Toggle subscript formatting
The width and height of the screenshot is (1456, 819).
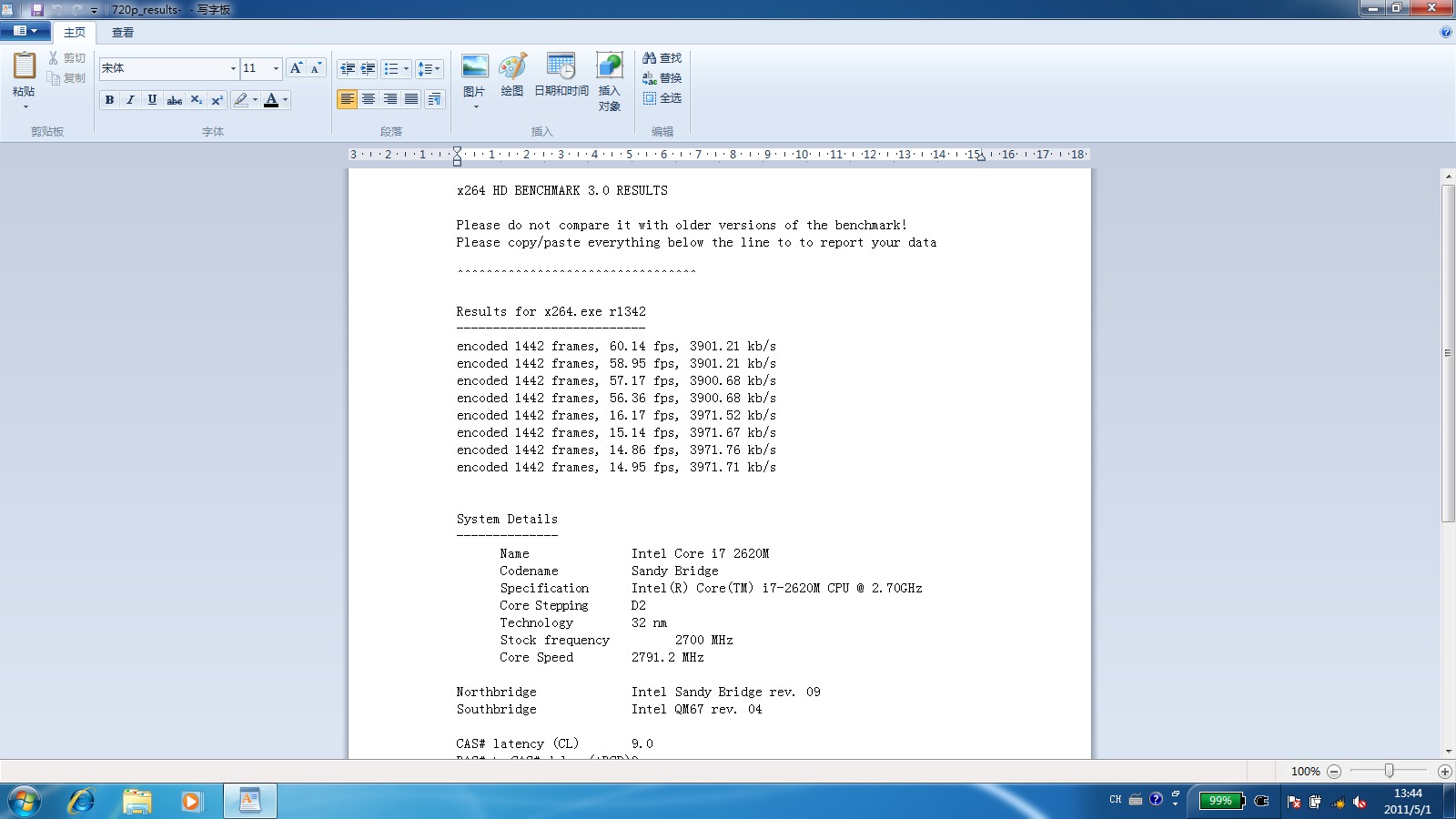[x=196, y=100]
